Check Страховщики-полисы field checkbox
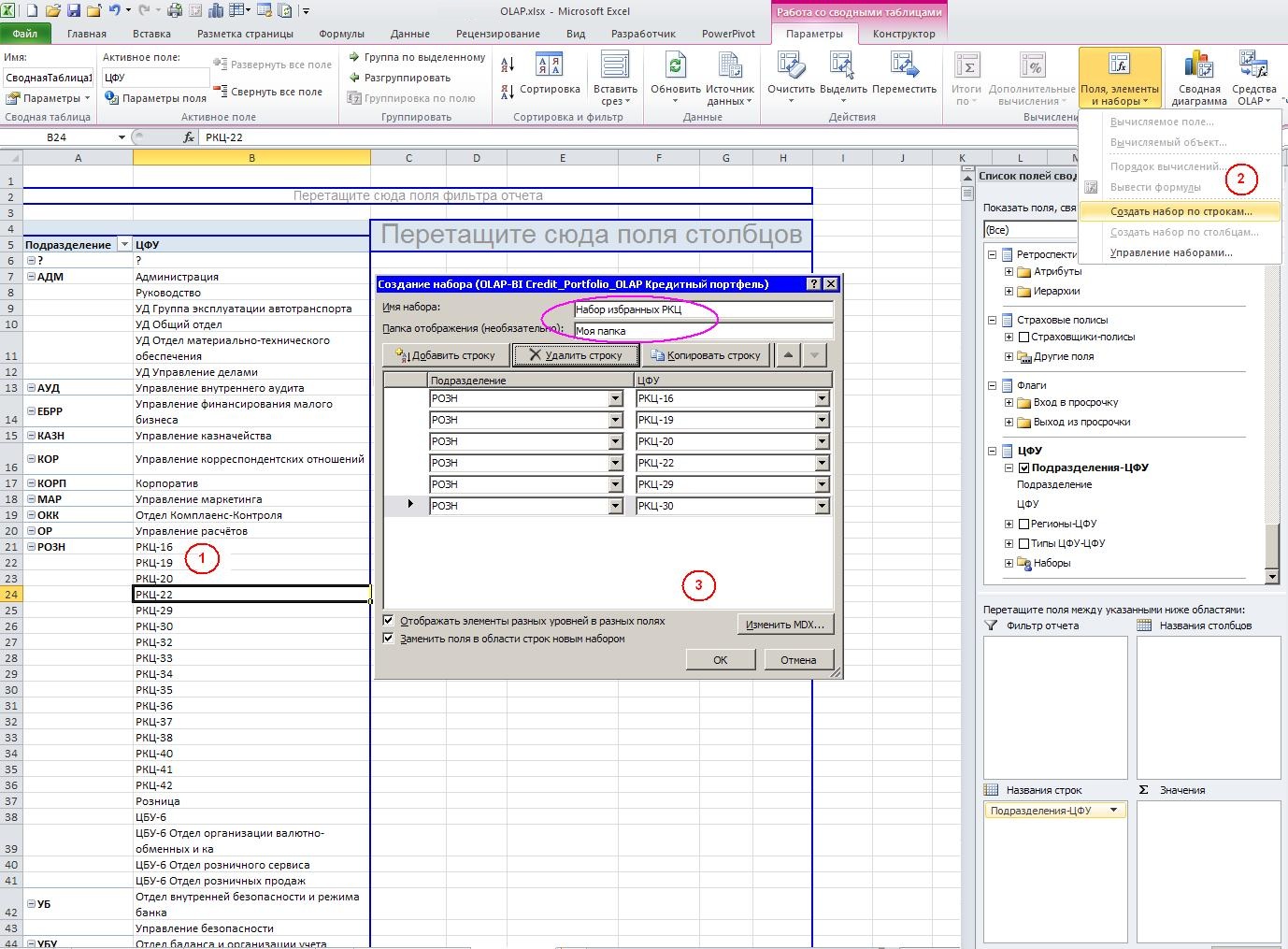The height and width of the screenshot is (949, 1288). tap(1024, 337)
